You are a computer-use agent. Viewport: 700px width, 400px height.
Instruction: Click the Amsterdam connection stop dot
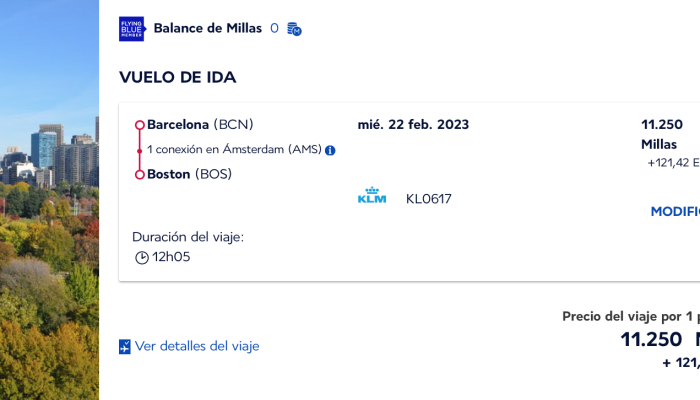tap(140, 151)
